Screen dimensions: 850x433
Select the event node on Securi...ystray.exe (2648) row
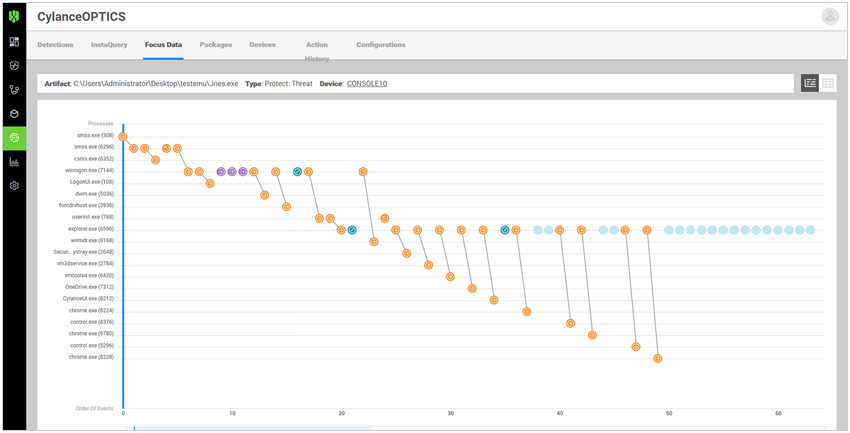[x=407, y=253]
